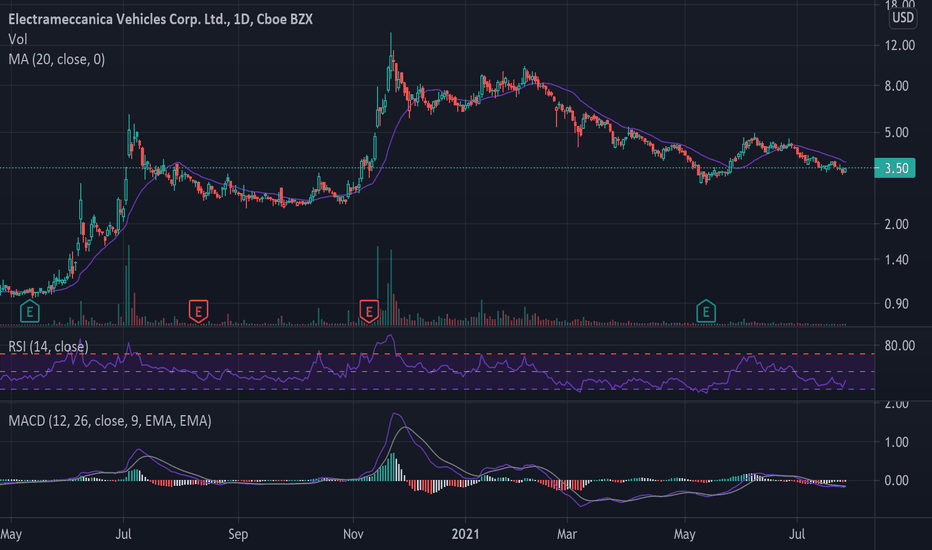Select the RSI (14, close) indicator label
Viewport: 932px width, 550px height.
pyautogui.click(x=48, y=347)
